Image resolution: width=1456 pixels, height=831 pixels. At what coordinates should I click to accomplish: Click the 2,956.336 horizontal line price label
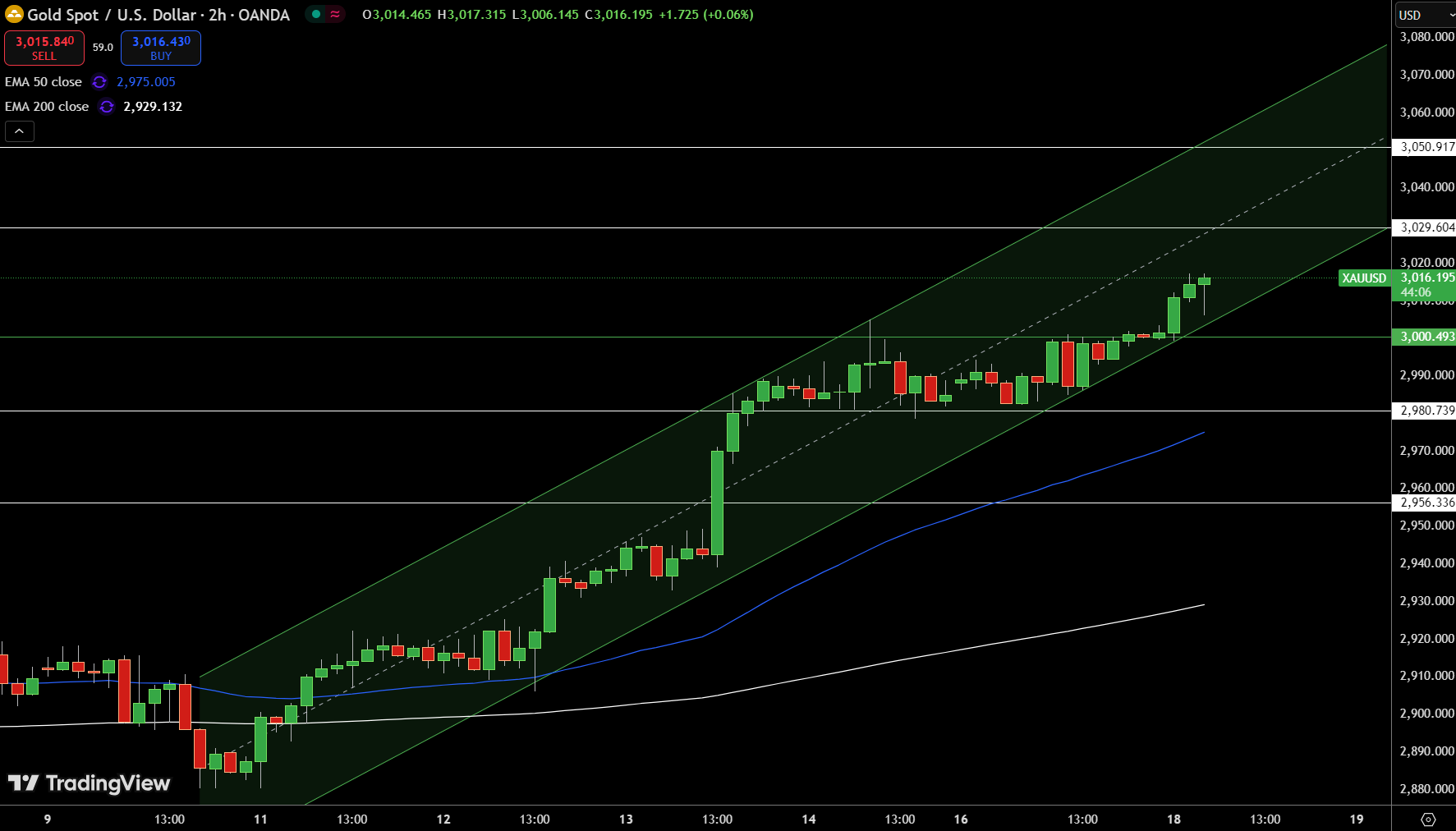1426,503
